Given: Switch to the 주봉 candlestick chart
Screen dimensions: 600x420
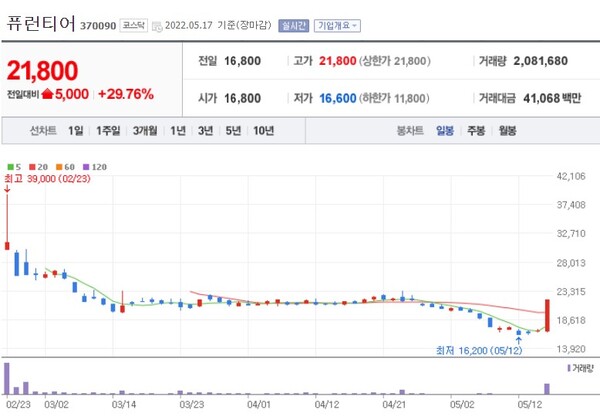Looking at the screenshot, I should 476,131.
